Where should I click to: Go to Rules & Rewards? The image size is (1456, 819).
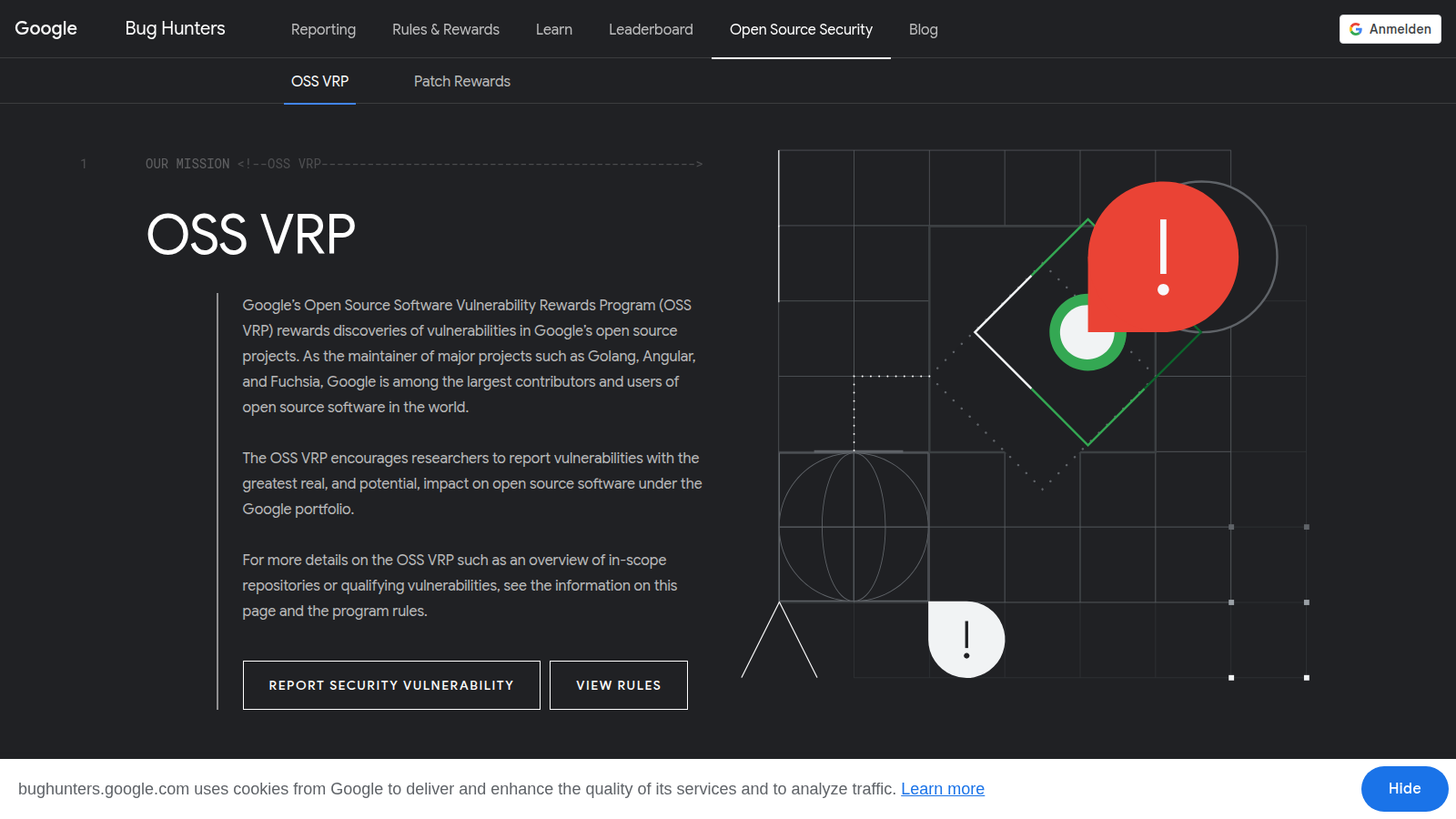446,29
